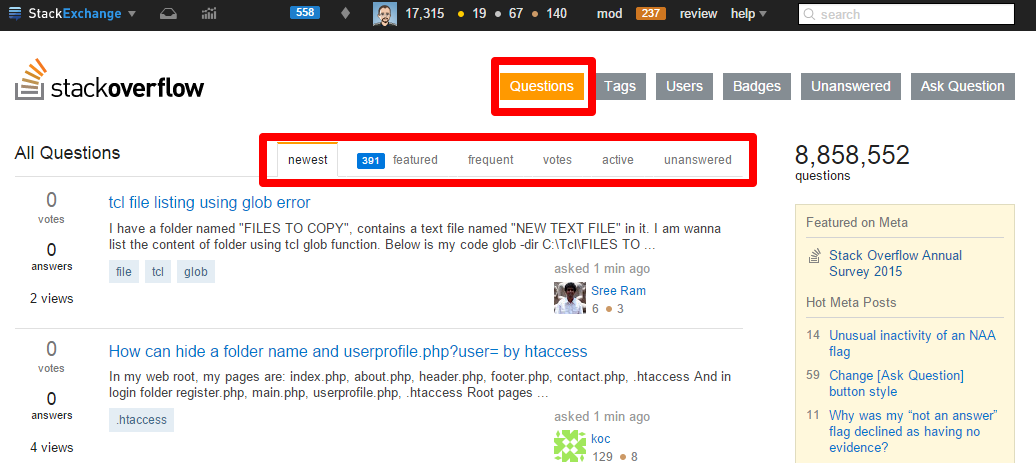Open the review link
The image size is (1036, 463).
pyautogui.click(x=698, y=13)
